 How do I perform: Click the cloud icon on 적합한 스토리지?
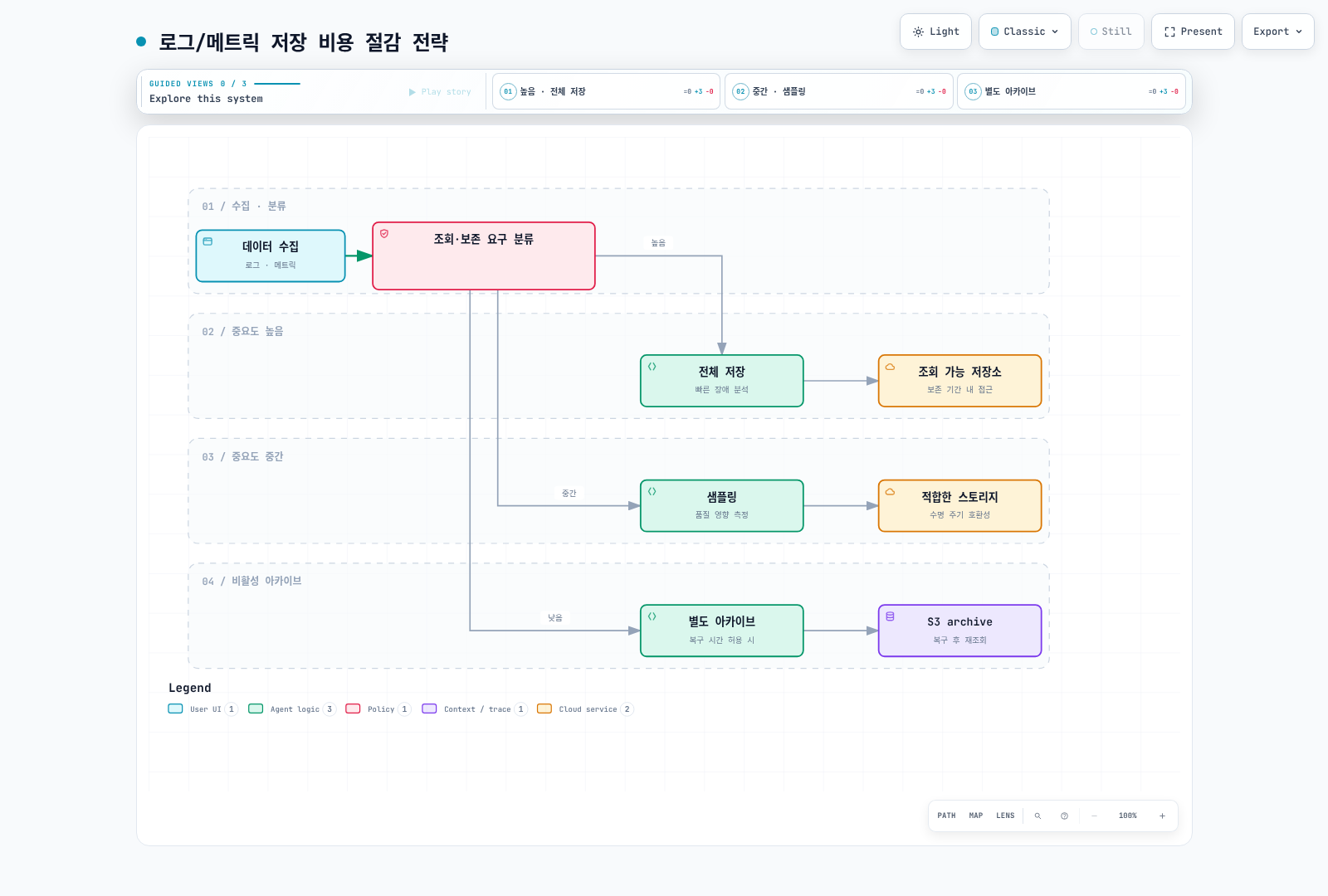(x=890, y=492)
